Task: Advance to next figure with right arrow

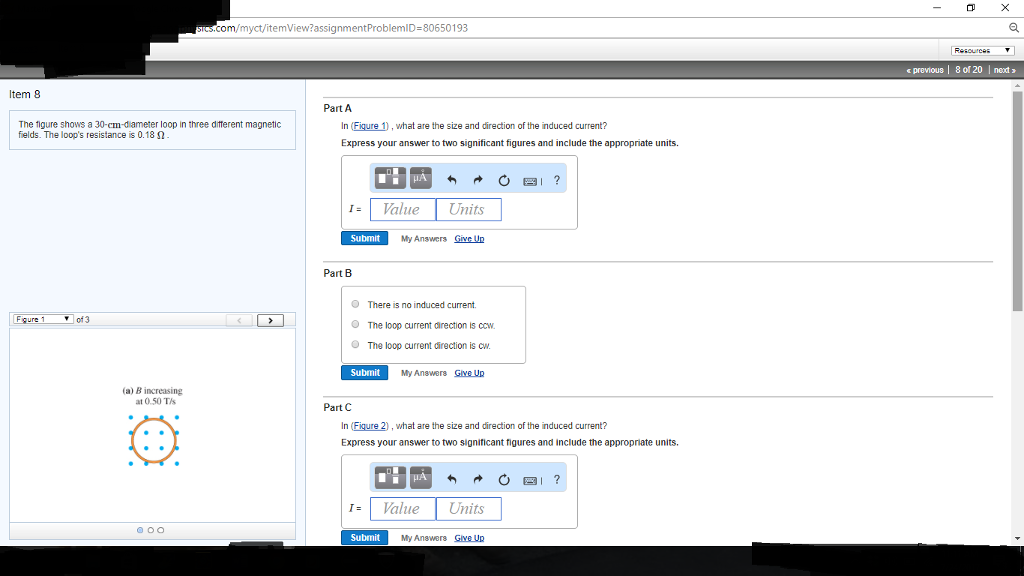Action: (x=271, y=319)
